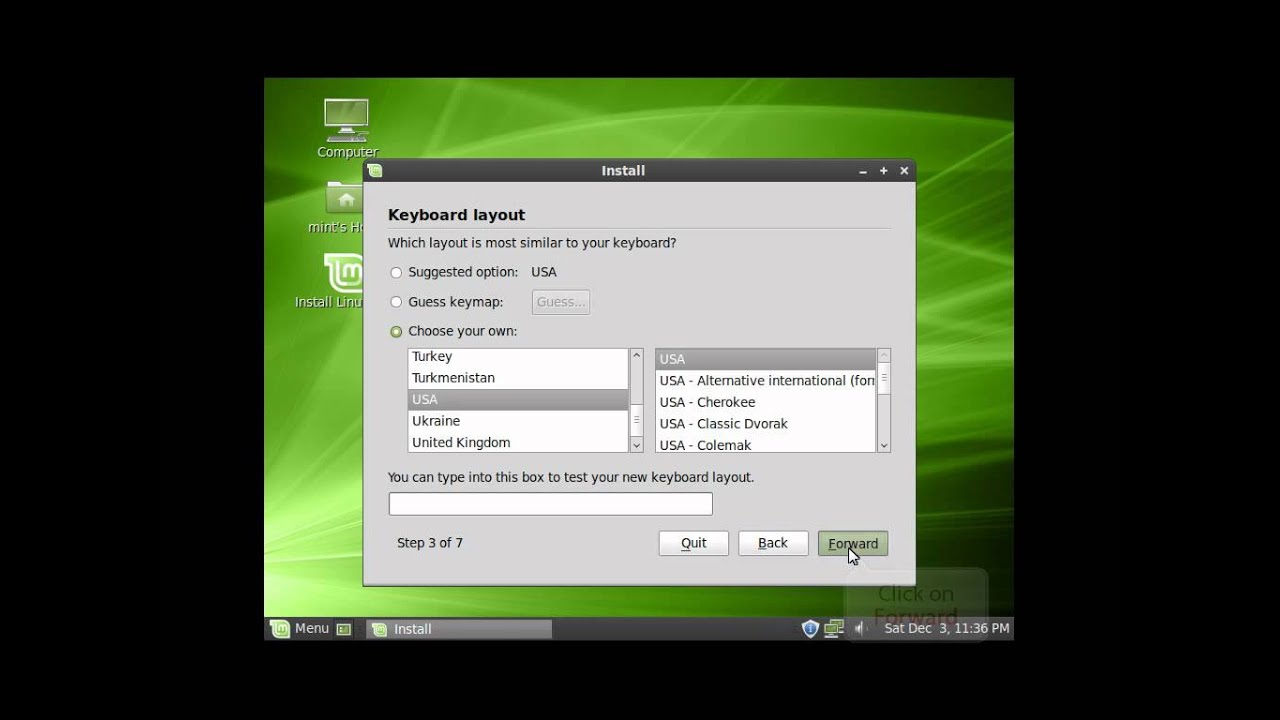
Task: Select USA - Classic Dvorak variant
Action: [766, 424]
